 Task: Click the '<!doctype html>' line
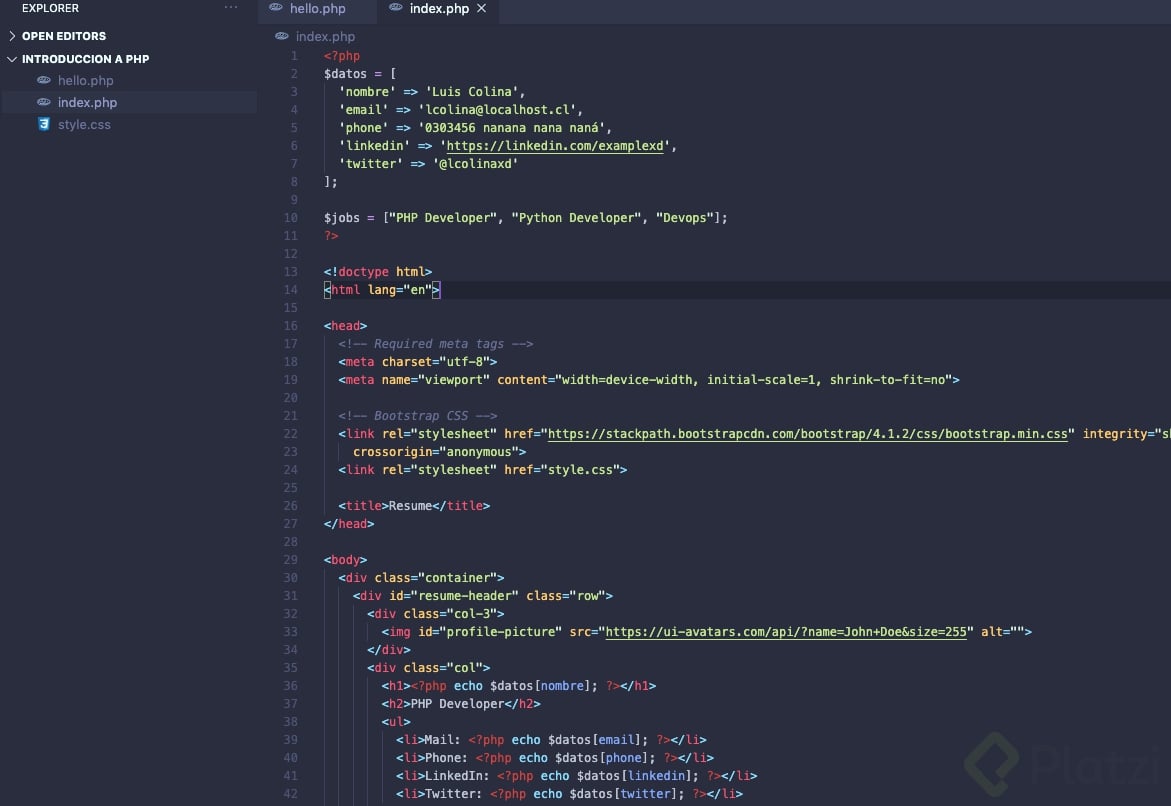pos(378,272)
